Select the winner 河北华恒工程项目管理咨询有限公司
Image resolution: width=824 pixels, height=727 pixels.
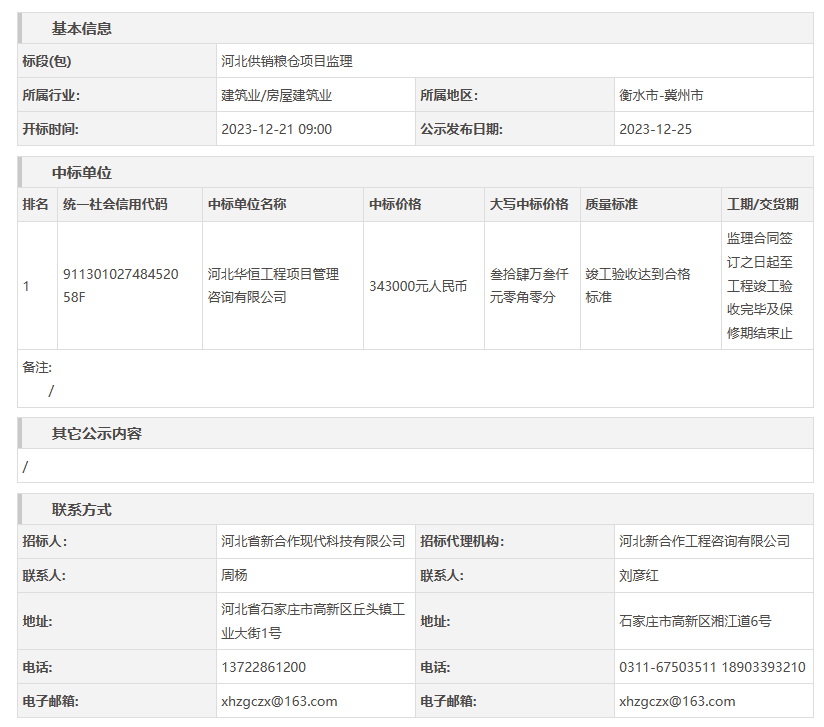coord(273,285)
